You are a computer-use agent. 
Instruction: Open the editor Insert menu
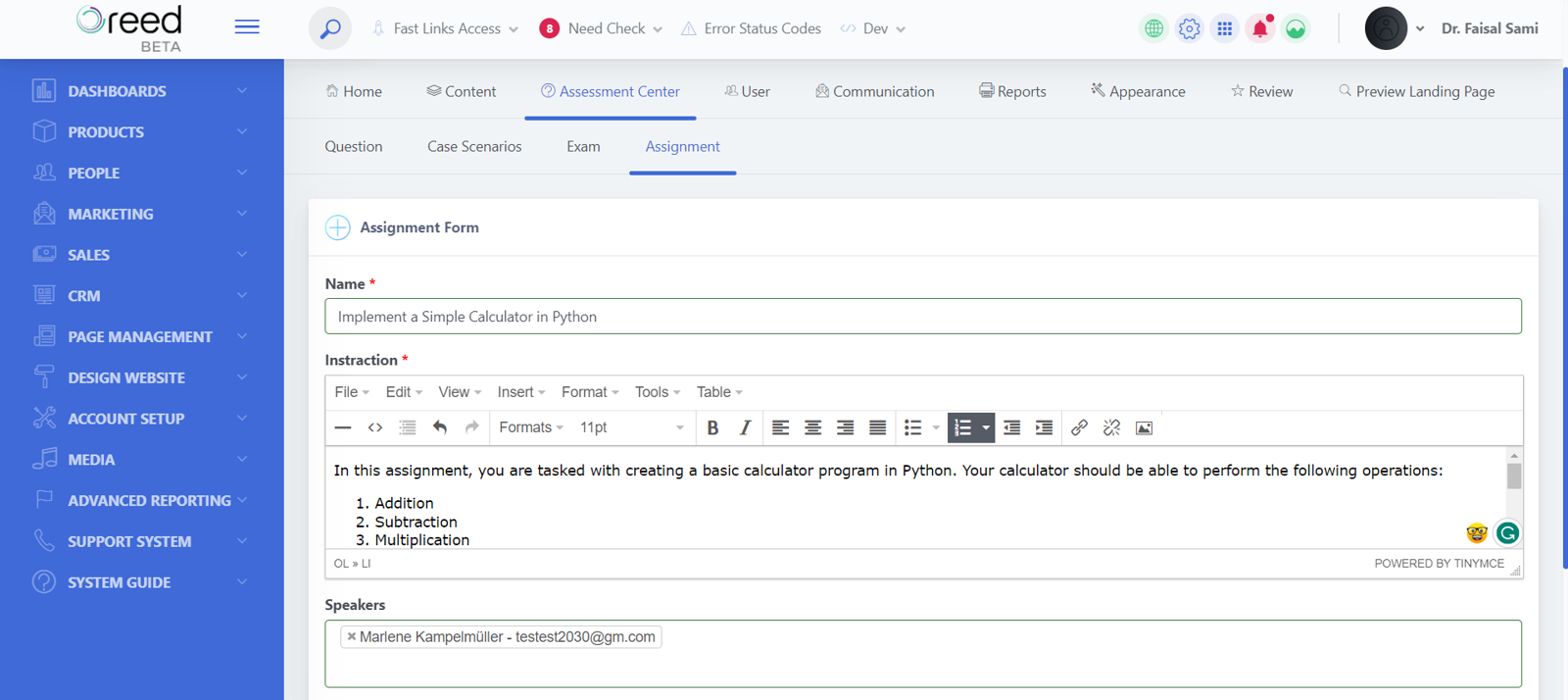point(520,392)
